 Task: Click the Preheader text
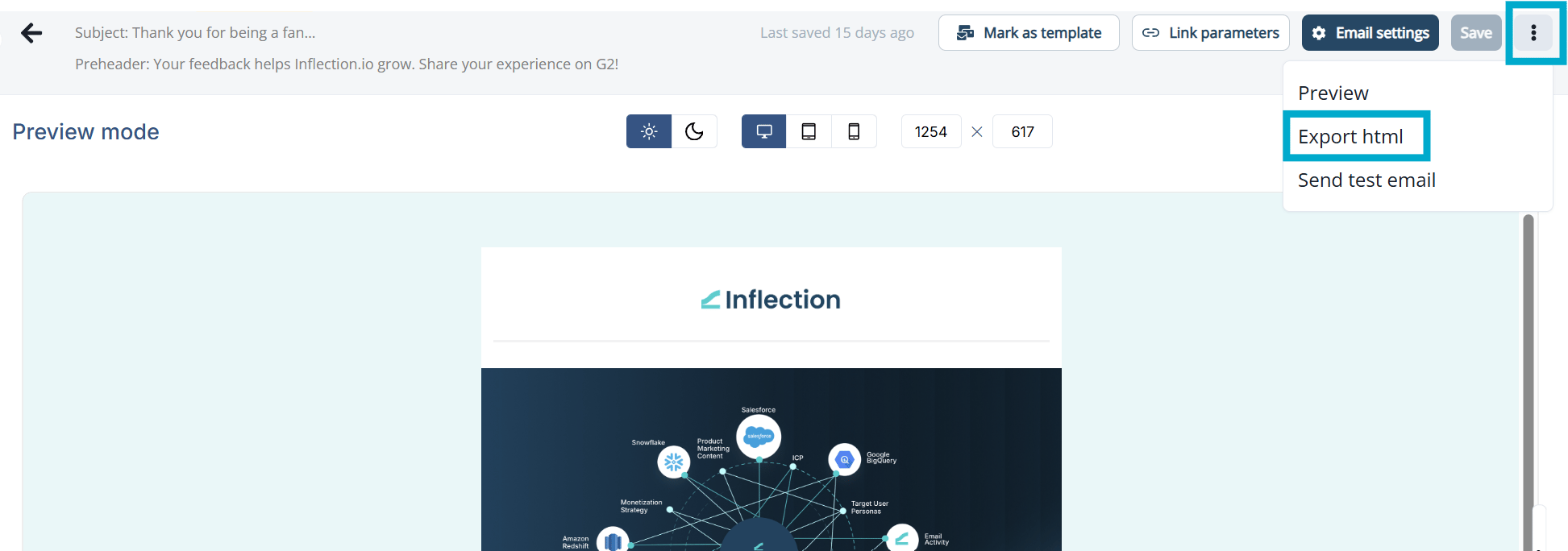pos(347,64)
